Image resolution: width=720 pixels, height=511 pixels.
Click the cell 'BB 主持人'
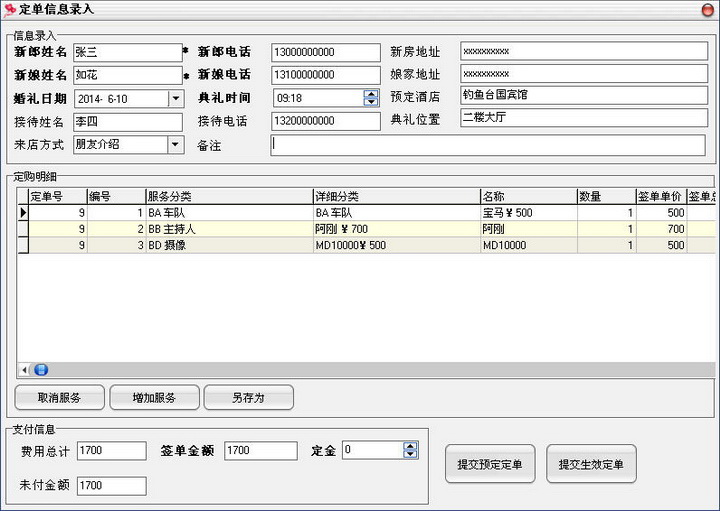coord(229,229)
